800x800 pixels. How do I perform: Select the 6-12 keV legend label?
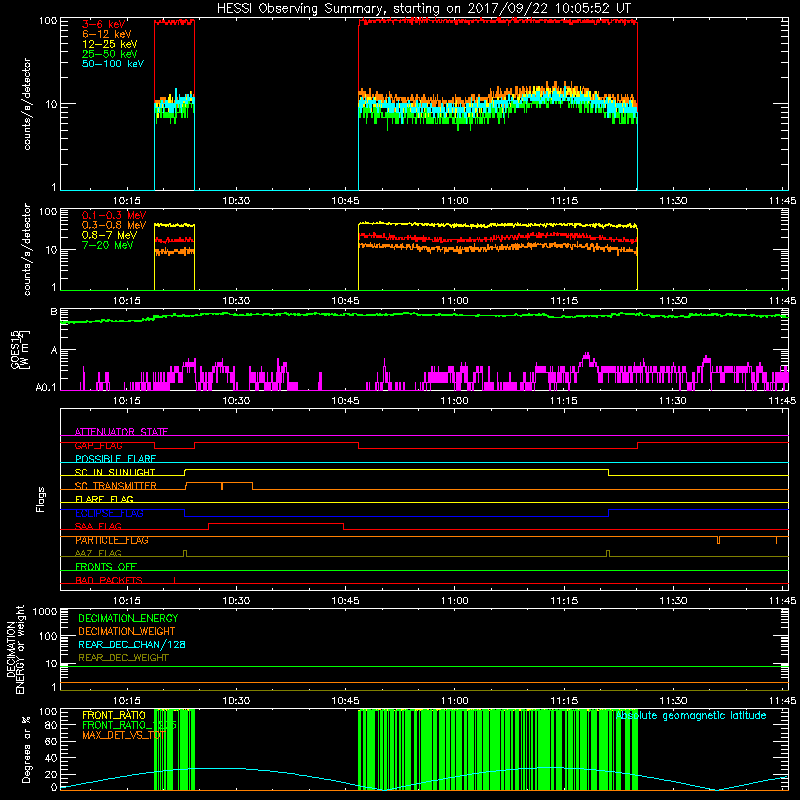pos(107,34)
